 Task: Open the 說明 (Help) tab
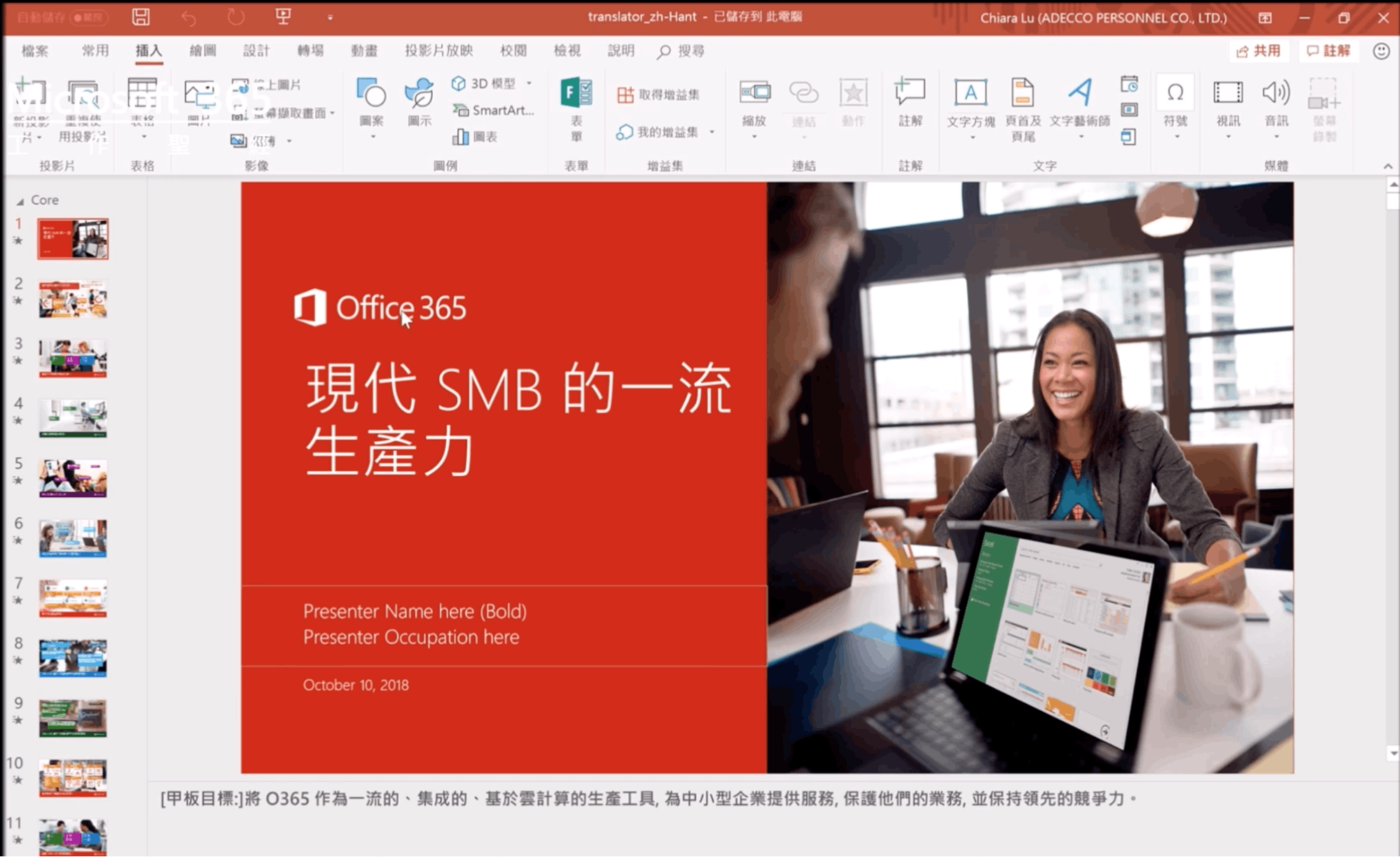[621, 51]
